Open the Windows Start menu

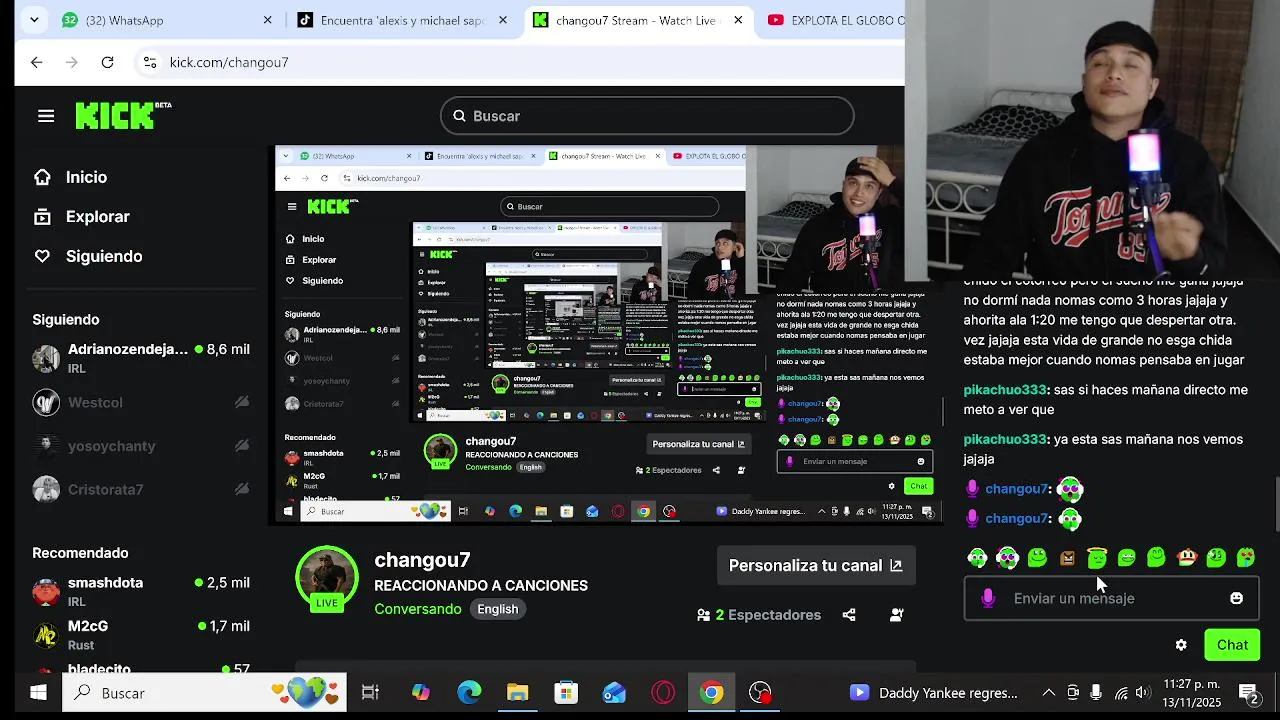[38, 692]
